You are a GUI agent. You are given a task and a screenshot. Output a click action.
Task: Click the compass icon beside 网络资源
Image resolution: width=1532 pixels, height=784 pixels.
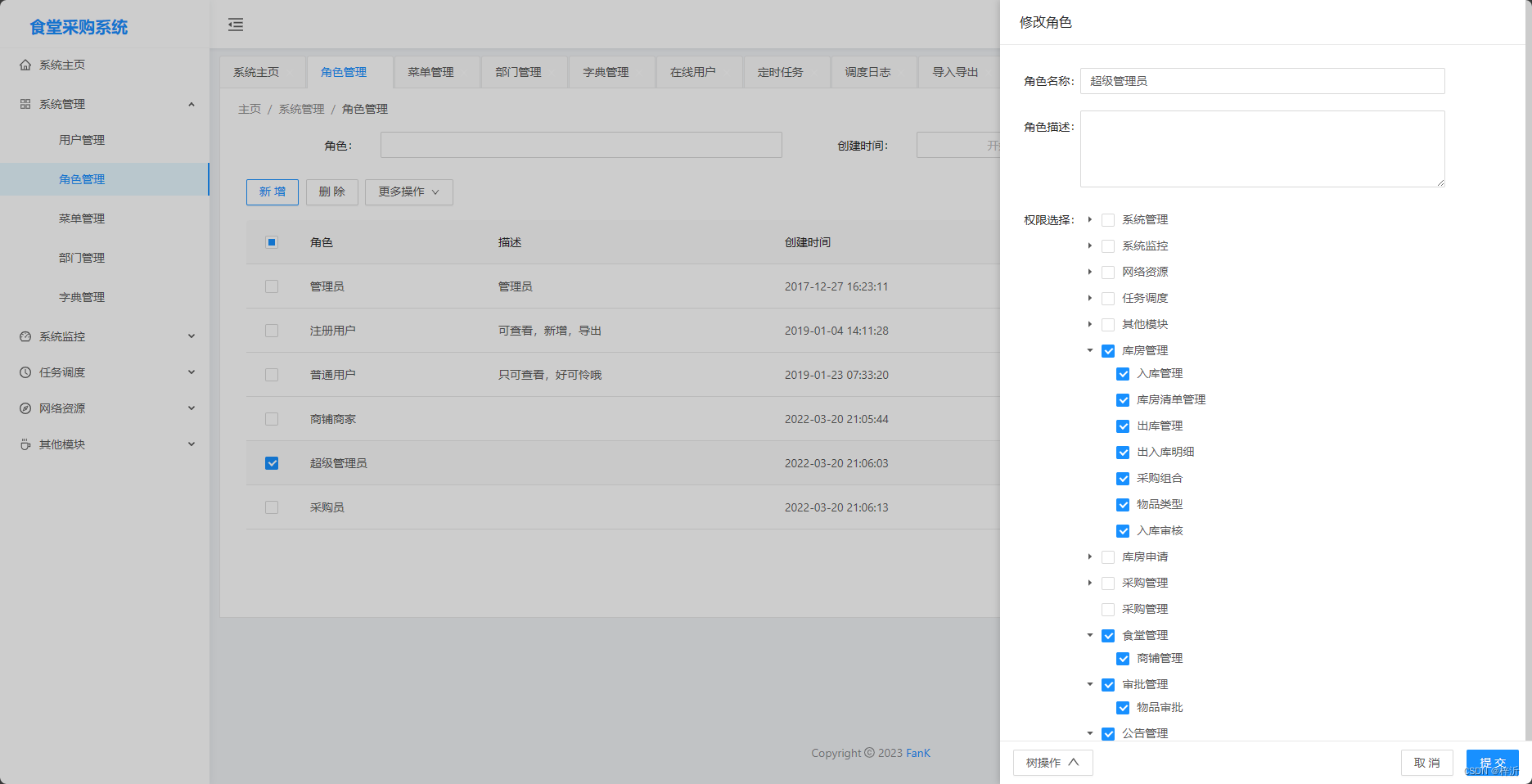[25, 408]
